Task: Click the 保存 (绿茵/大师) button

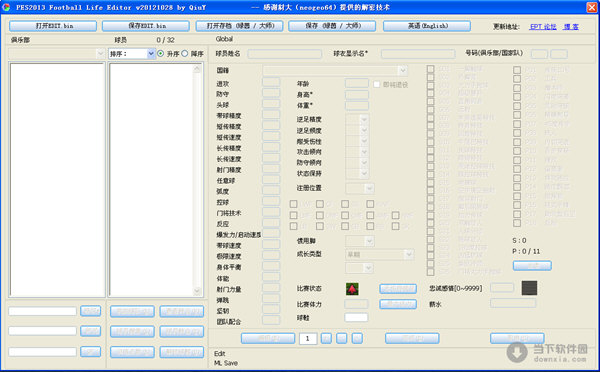Action: 332,26
